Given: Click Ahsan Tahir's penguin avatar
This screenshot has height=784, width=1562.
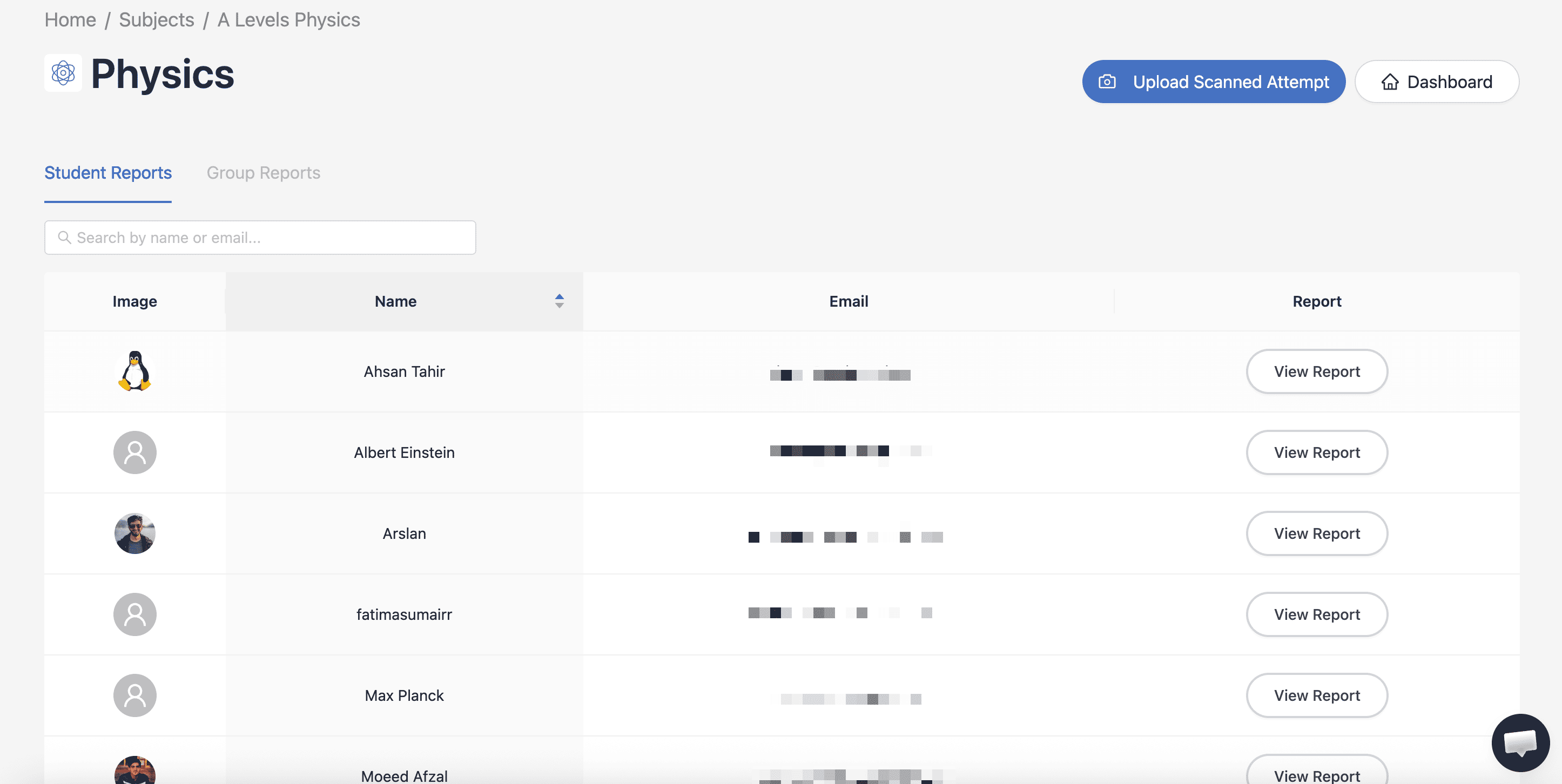Looking at the screenshot, I should tap(134, 371).
